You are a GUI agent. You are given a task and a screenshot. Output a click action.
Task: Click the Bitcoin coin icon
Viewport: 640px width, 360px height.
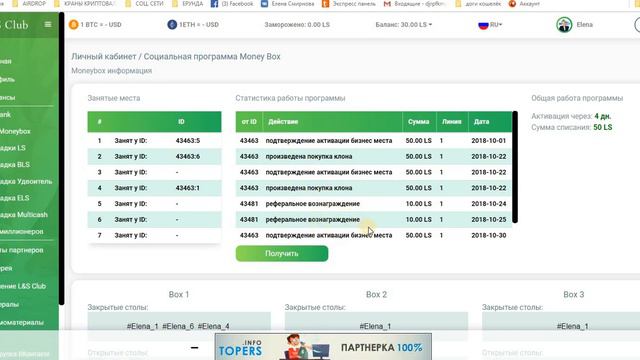(73, 24)
